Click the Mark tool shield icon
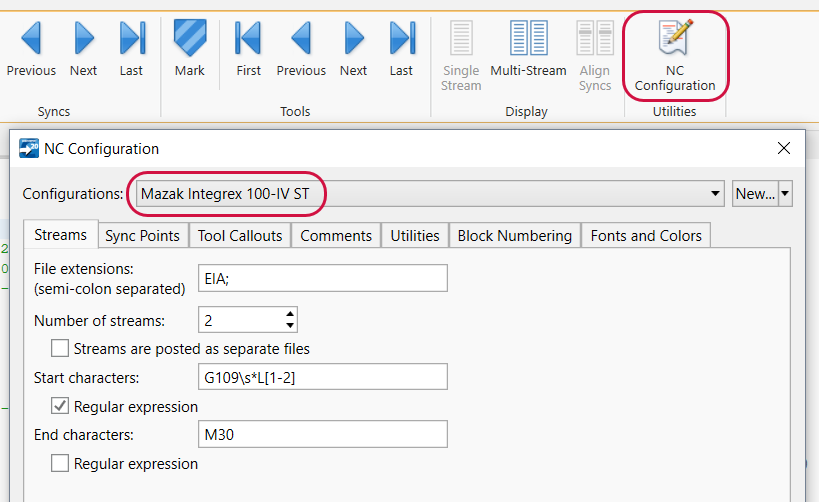 (190, 38)
